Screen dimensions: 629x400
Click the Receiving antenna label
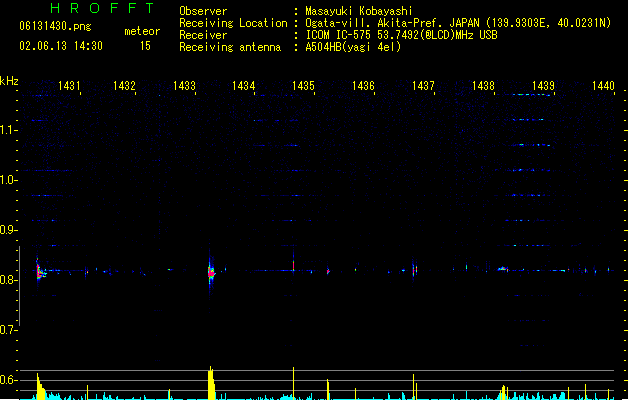(230, 47)
